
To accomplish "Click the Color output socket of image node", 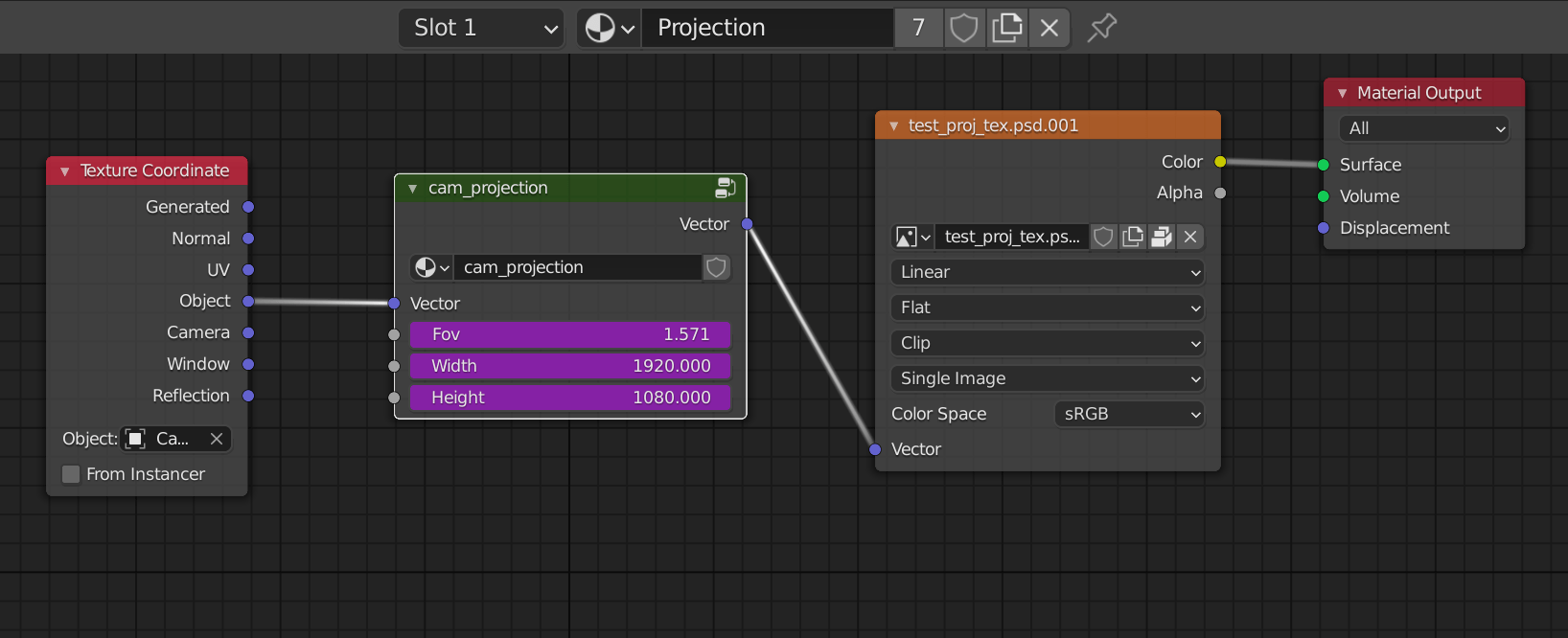I will (x=1220, y=162).
